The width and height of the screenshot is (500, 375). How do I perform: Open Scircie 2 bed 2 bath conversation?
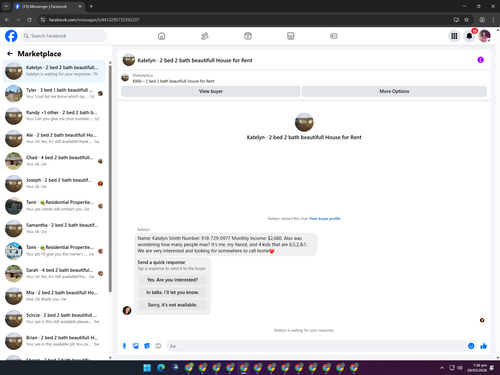click(x=54, y=318)
